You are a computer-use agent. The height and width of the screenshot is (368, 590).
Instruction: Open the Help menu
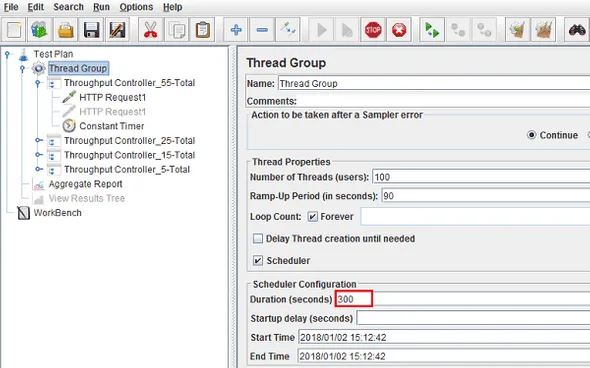point(173,7)
